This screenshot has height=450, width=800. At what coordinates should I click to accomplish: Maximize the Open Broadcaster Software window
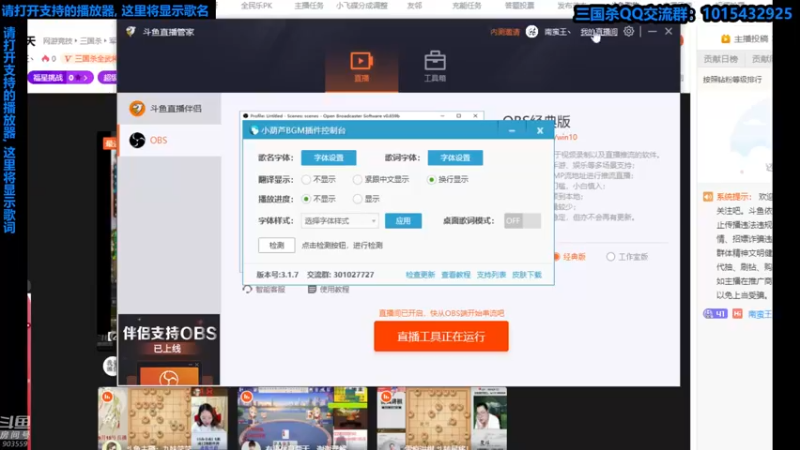click(459, 116)
